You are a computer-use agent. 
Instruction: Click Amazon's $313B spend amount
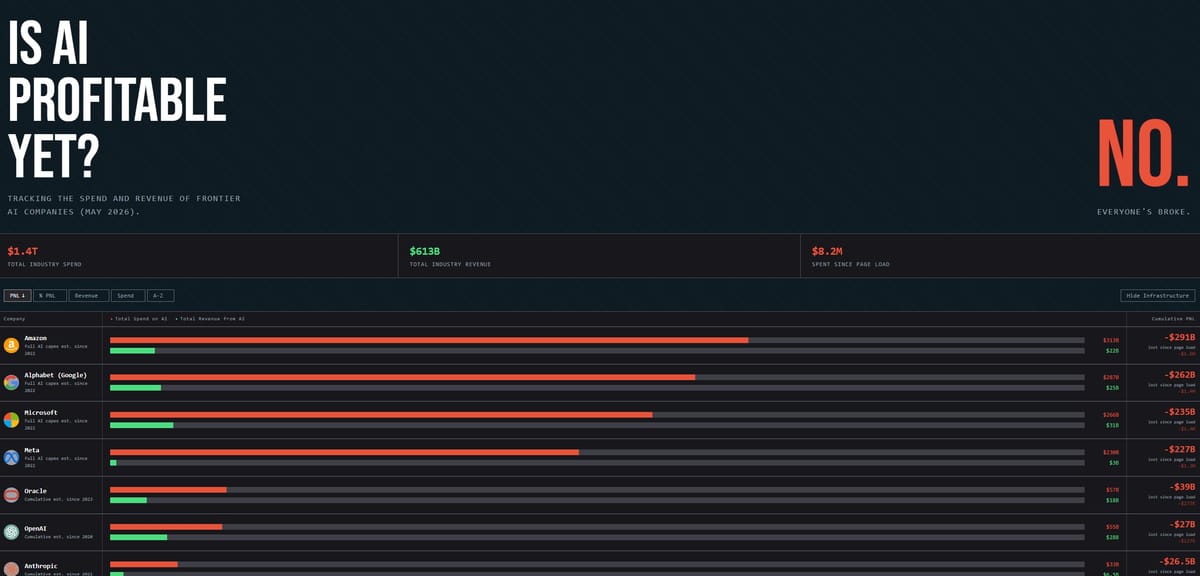[1111, 340]
